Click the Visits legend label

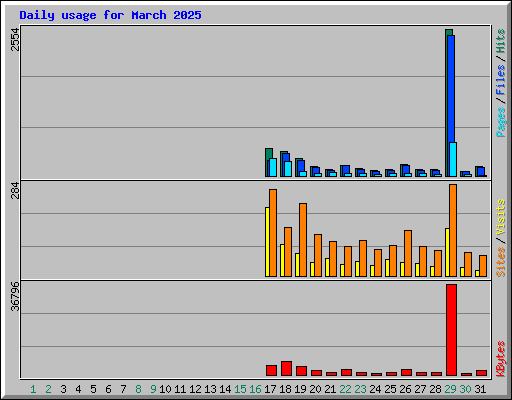point(500,217)
